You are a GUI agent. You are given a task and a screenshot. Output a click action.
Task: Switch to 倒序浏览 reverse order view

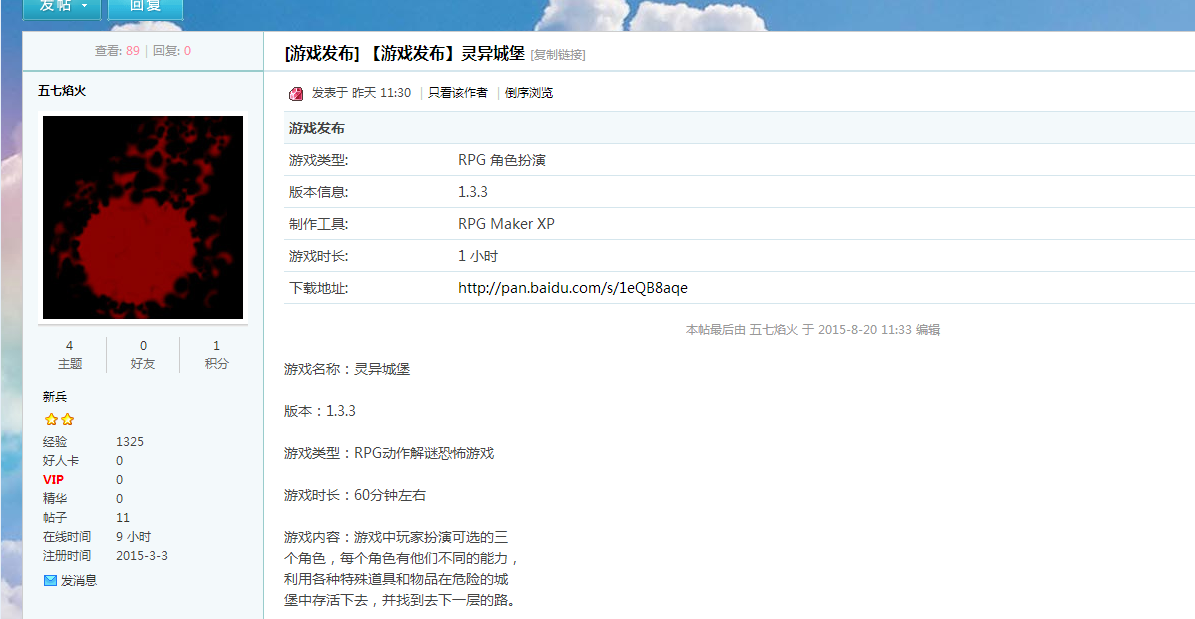click(x=529, y=93)
